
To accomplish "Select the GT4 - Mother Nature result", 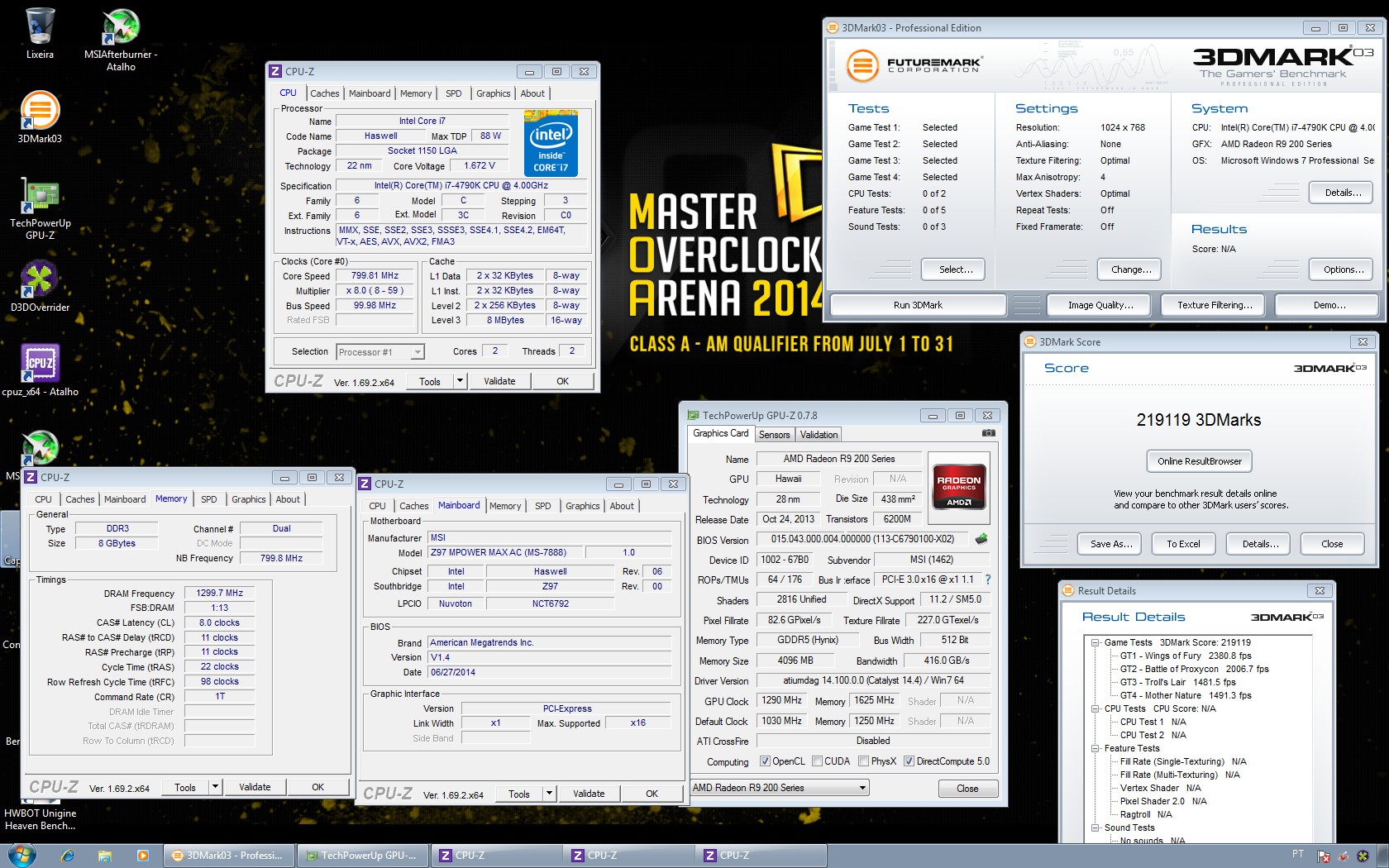I will coord(1186,695).
